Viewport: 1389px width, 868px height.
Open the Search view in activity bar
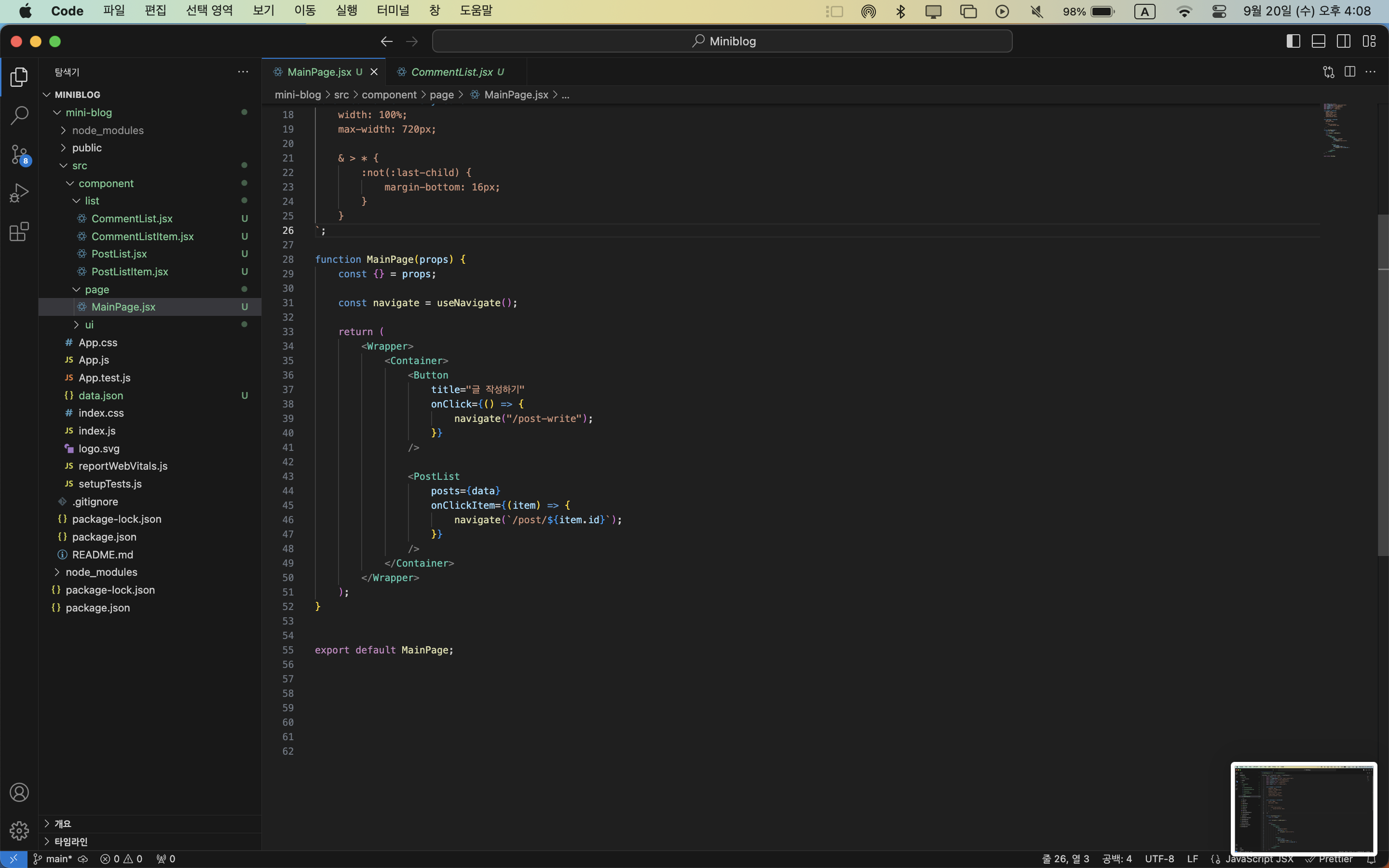click(19, 115)
